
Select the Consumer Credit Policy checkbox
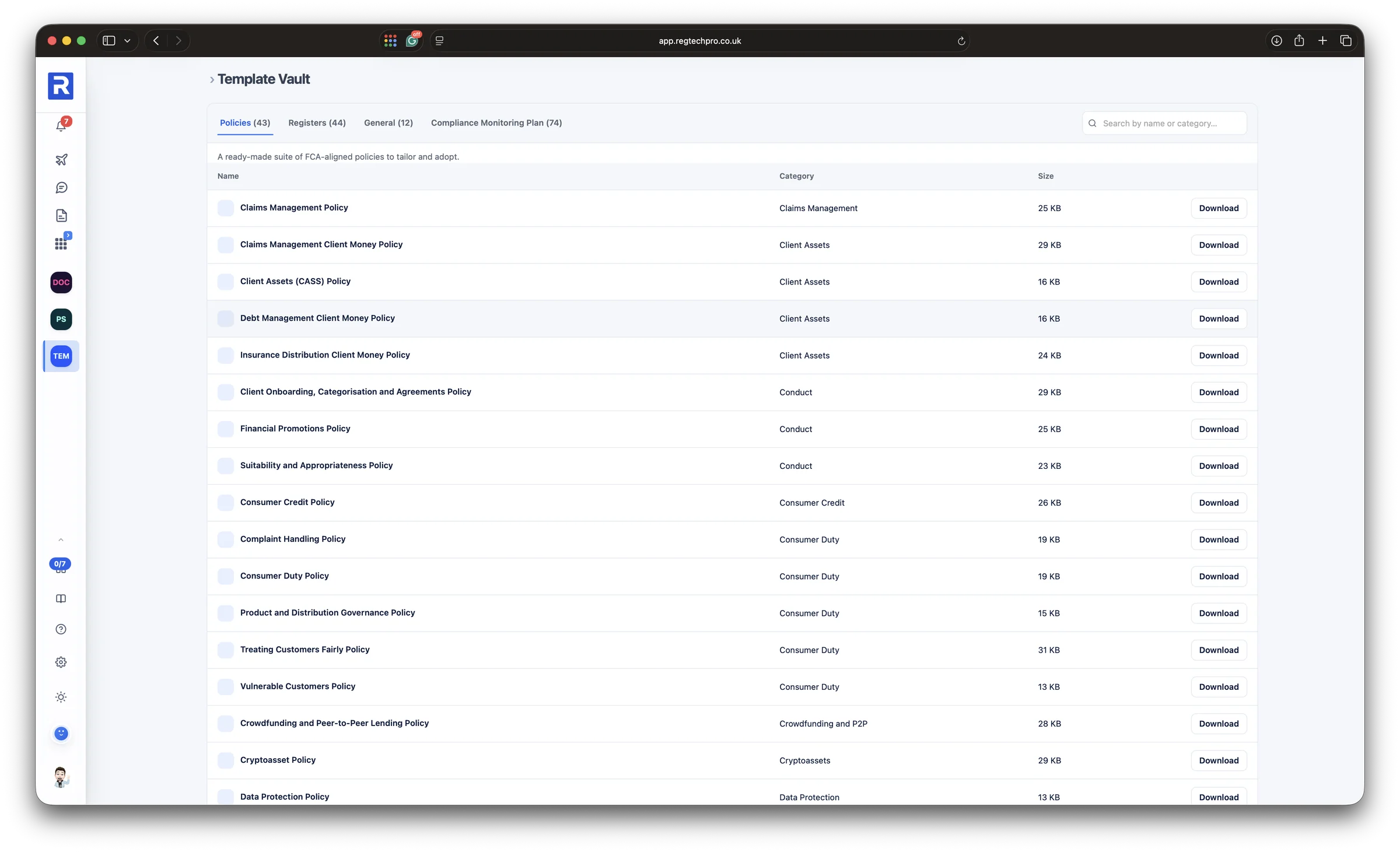click(x=226, y=503)
